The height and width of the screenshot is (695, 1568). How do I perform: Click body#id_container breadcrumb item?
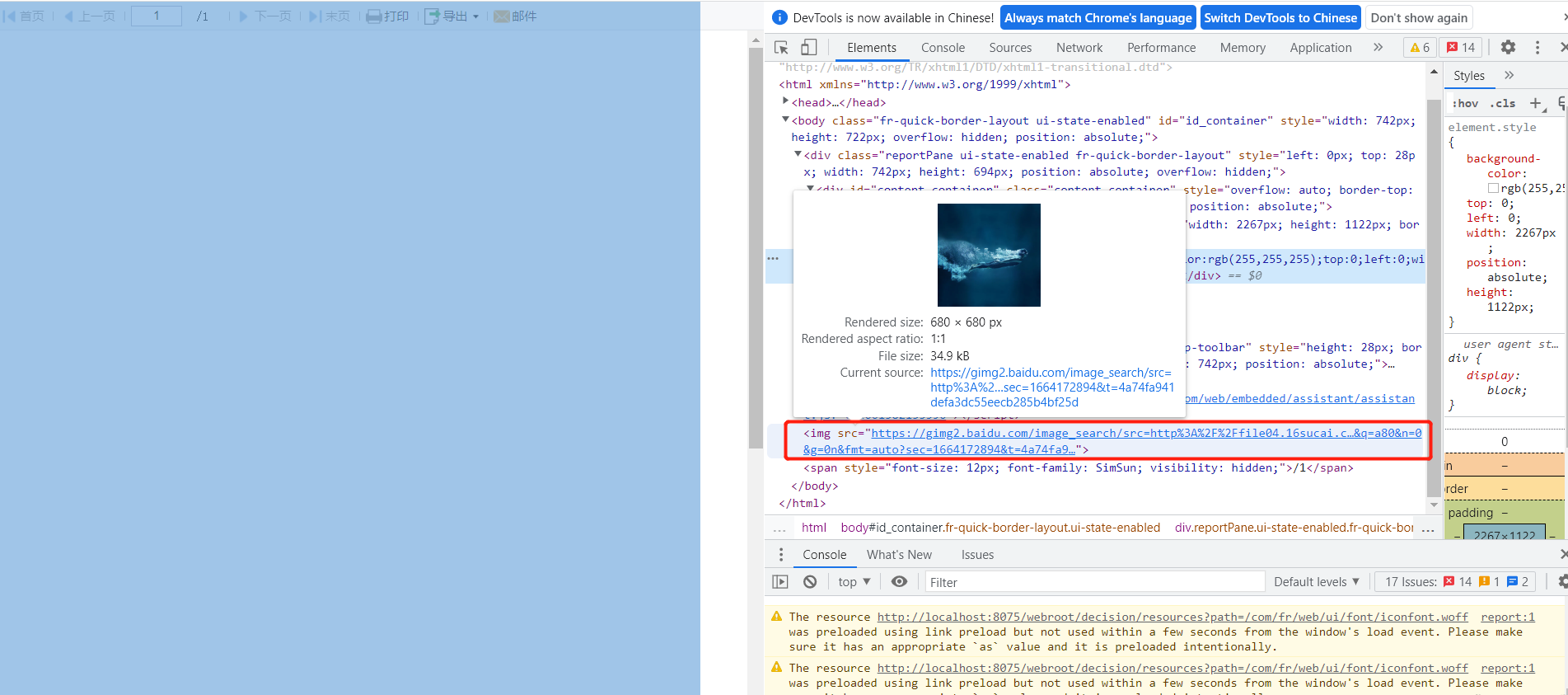[999, 528]
